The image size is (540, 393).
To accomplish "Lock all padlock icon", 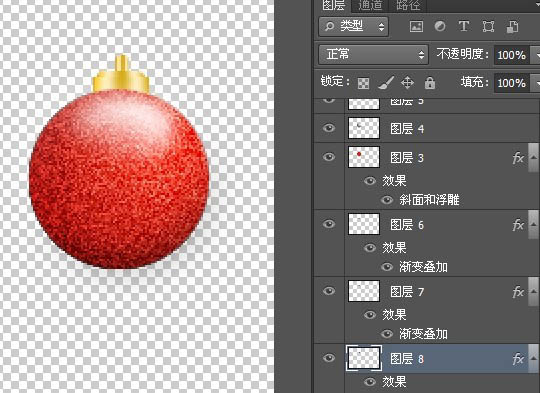I will tap(430, 83).
